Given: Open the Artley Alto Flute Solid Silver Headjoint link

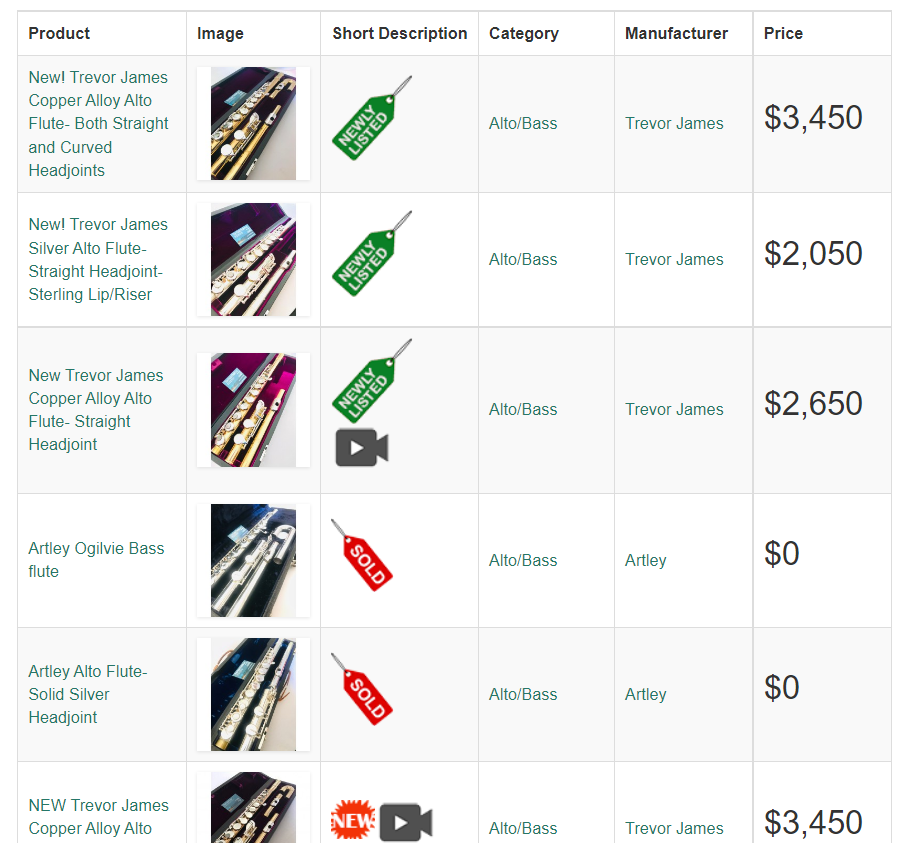Looking at the screenshot, I should click(88, 694).
